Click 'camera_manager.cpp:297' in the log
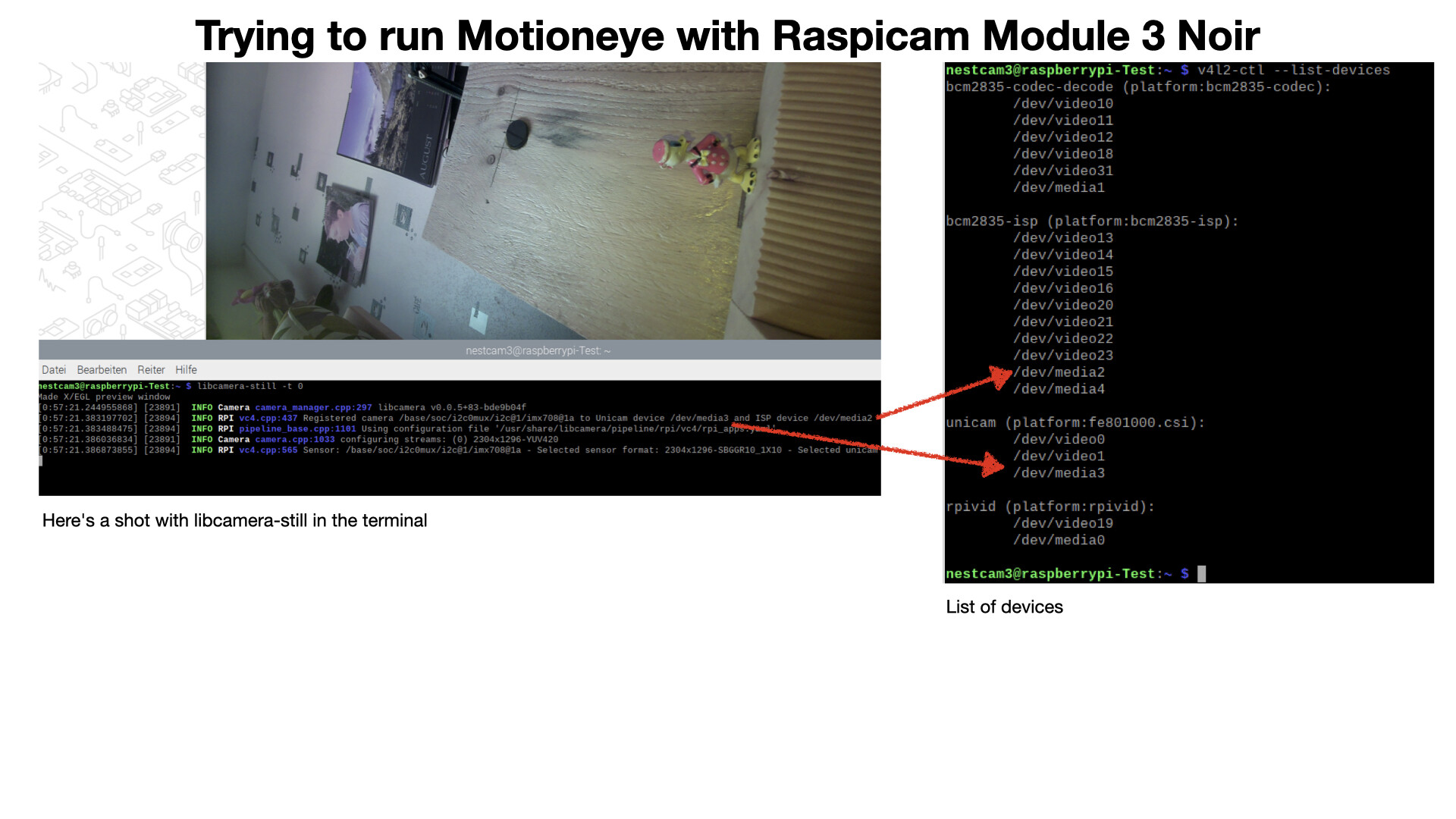Viewport: 1456px width, 819px height. [x=313, y=407]
